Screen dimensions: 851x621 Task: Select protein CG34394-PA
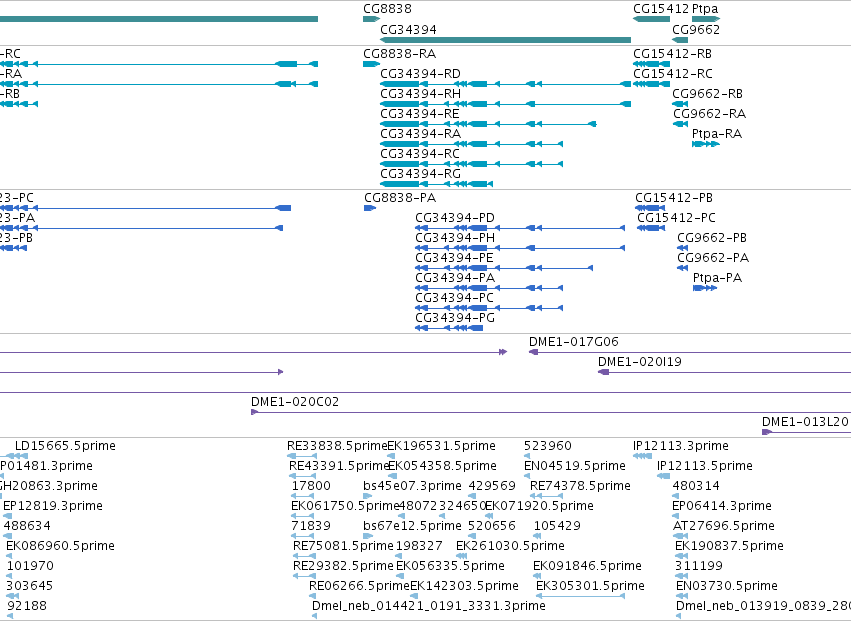[455, 278]
